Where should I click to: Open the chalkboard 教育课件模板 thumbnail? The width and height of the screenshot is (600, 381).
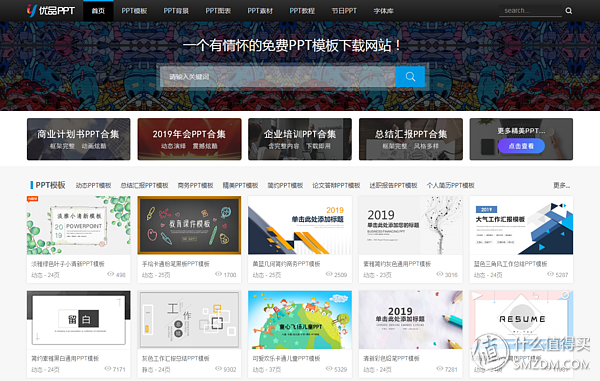coord(189,225)
